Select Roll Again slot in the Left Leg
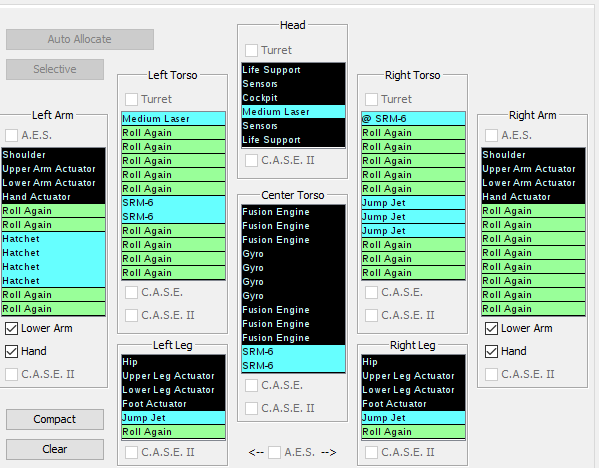The width and height of the screenshot is (599, 468). click(x=173, y=432)
